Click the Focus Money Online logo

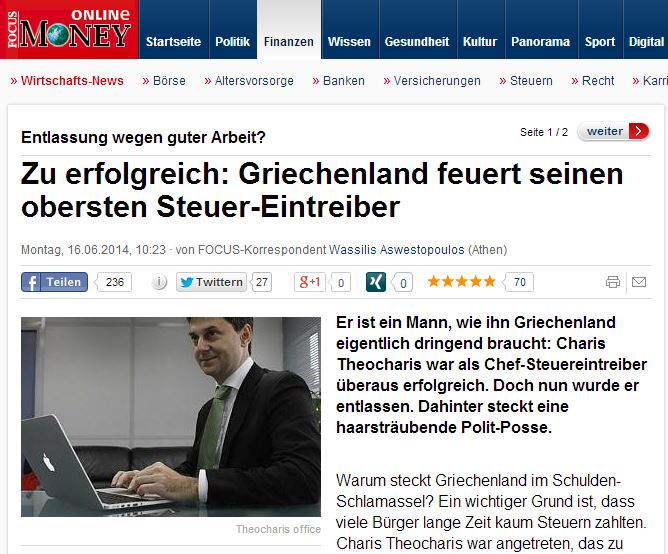(69, 29)
